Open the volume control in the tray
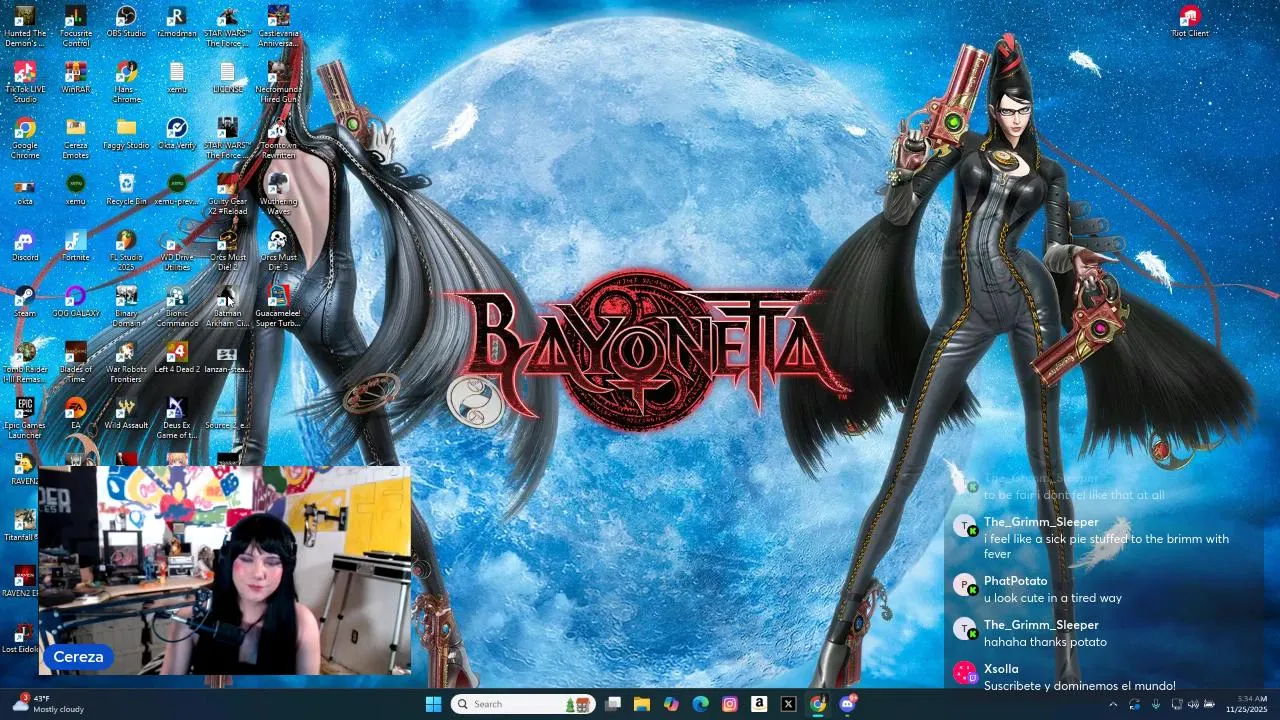This screenshot has height=720, width=1280. click(1192, 704)
